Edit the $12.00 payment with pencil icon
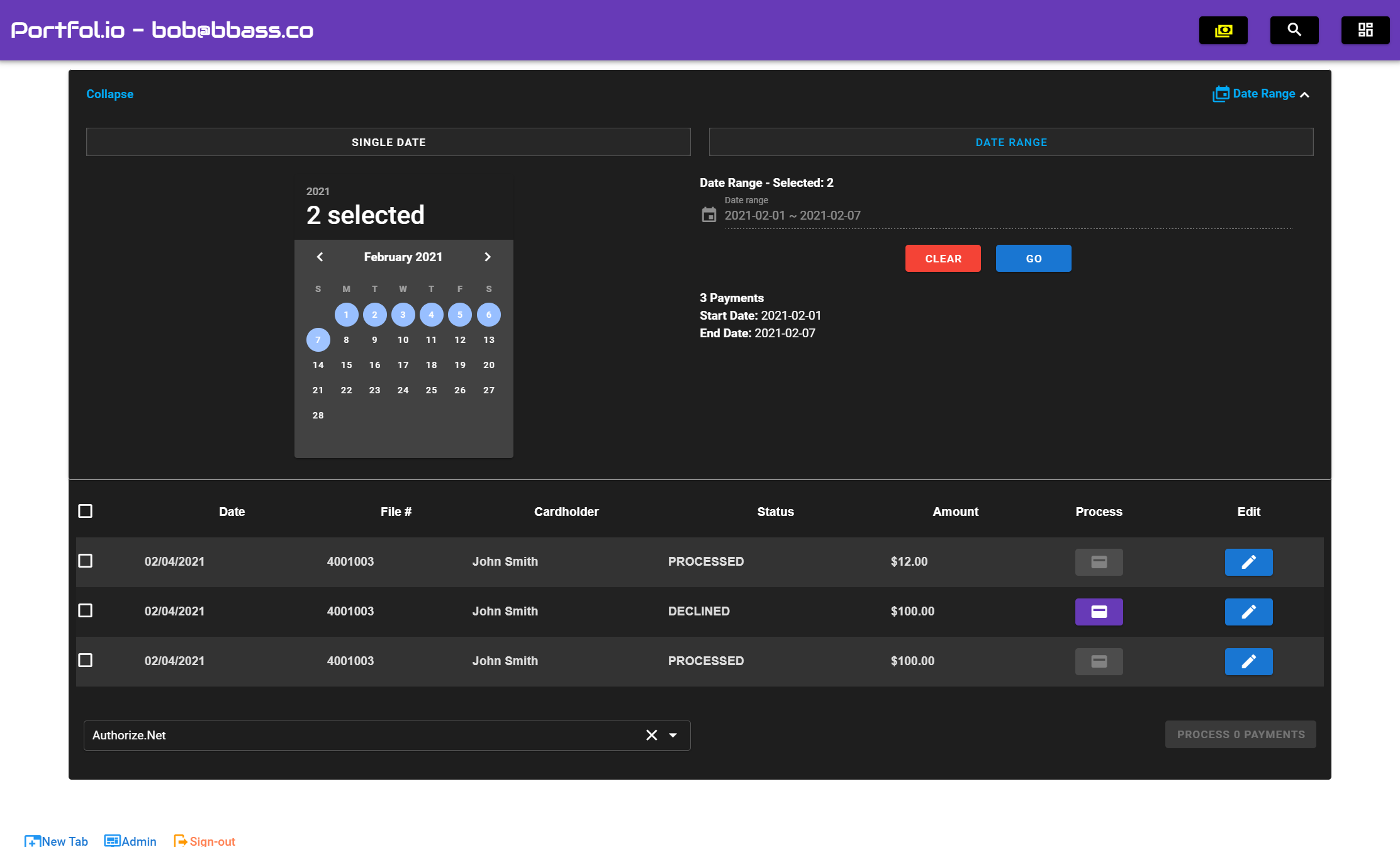 click(1248, 562)
